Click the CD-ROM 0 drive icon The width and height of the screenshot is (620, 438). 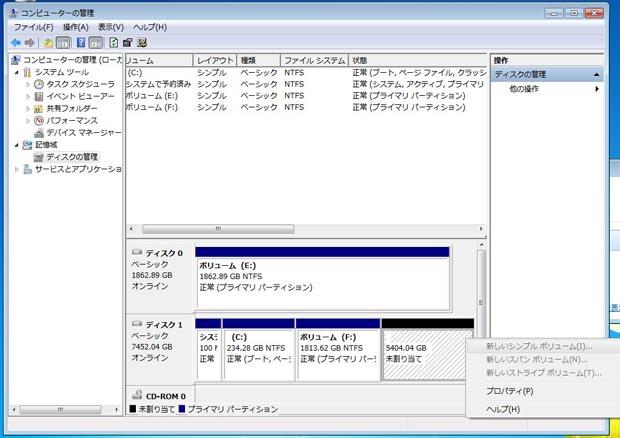point(137,395)
